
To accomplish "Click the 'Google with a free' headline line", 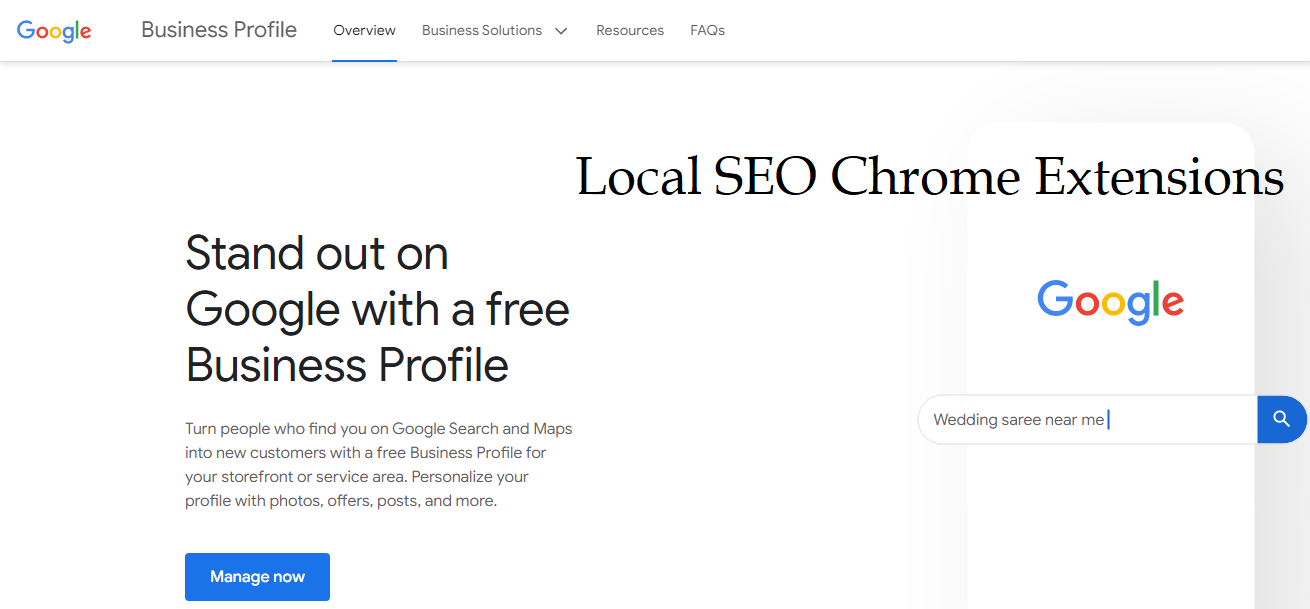I will [x=377, y=309].
